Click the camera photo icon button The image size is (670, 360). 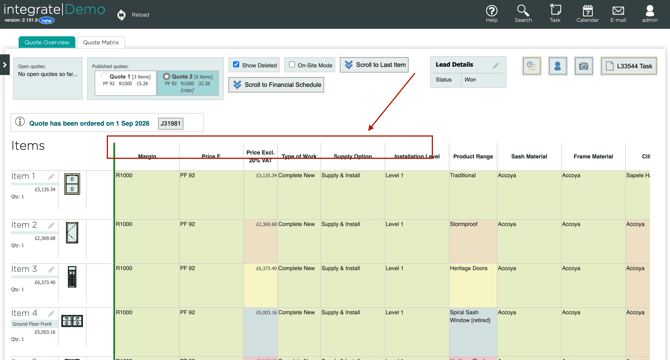[x=584, y=66]
